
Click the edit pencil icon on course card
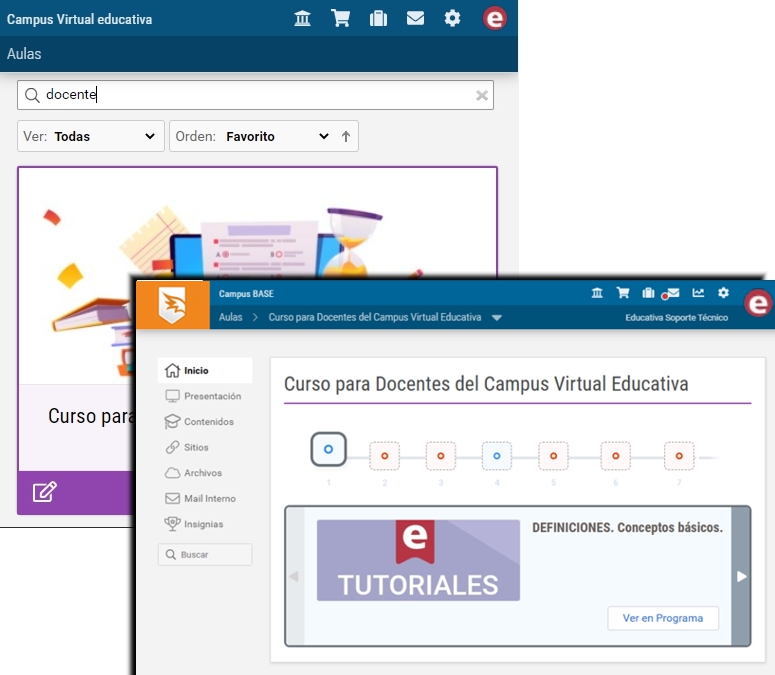[44, 492]
